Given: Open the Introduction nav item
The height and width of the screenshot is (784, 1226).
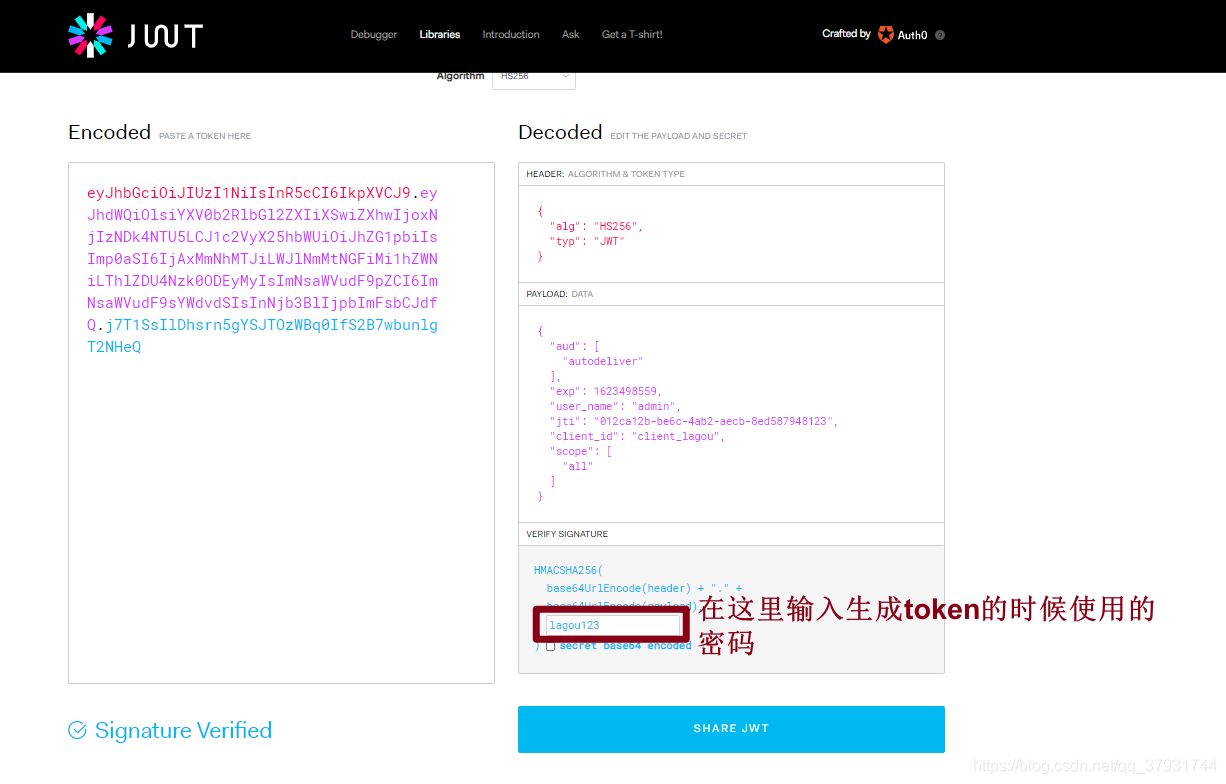Looking at the screenshot, I should click(511, 34).
